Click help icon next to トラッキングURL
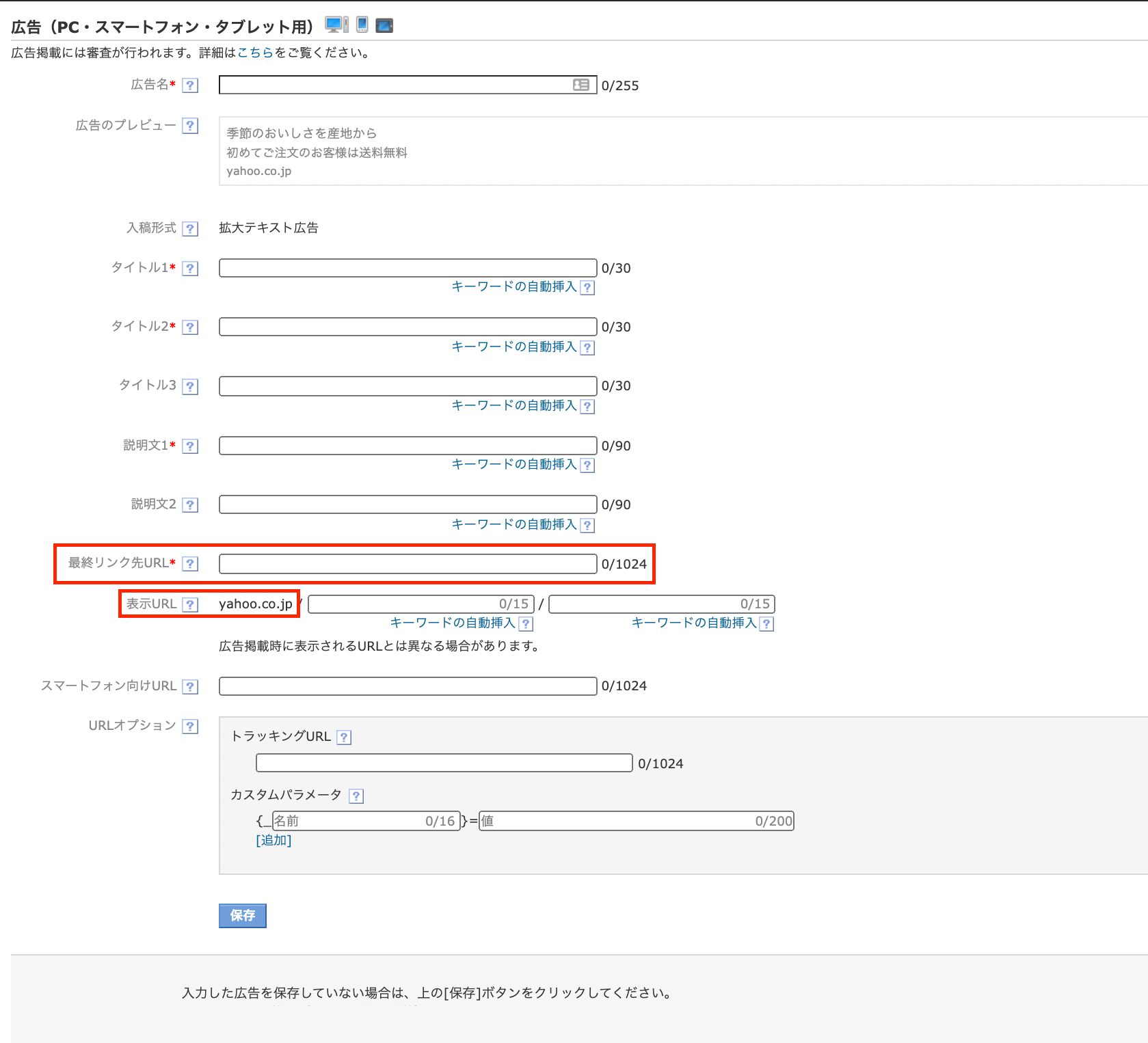 (x=345, y=737)
